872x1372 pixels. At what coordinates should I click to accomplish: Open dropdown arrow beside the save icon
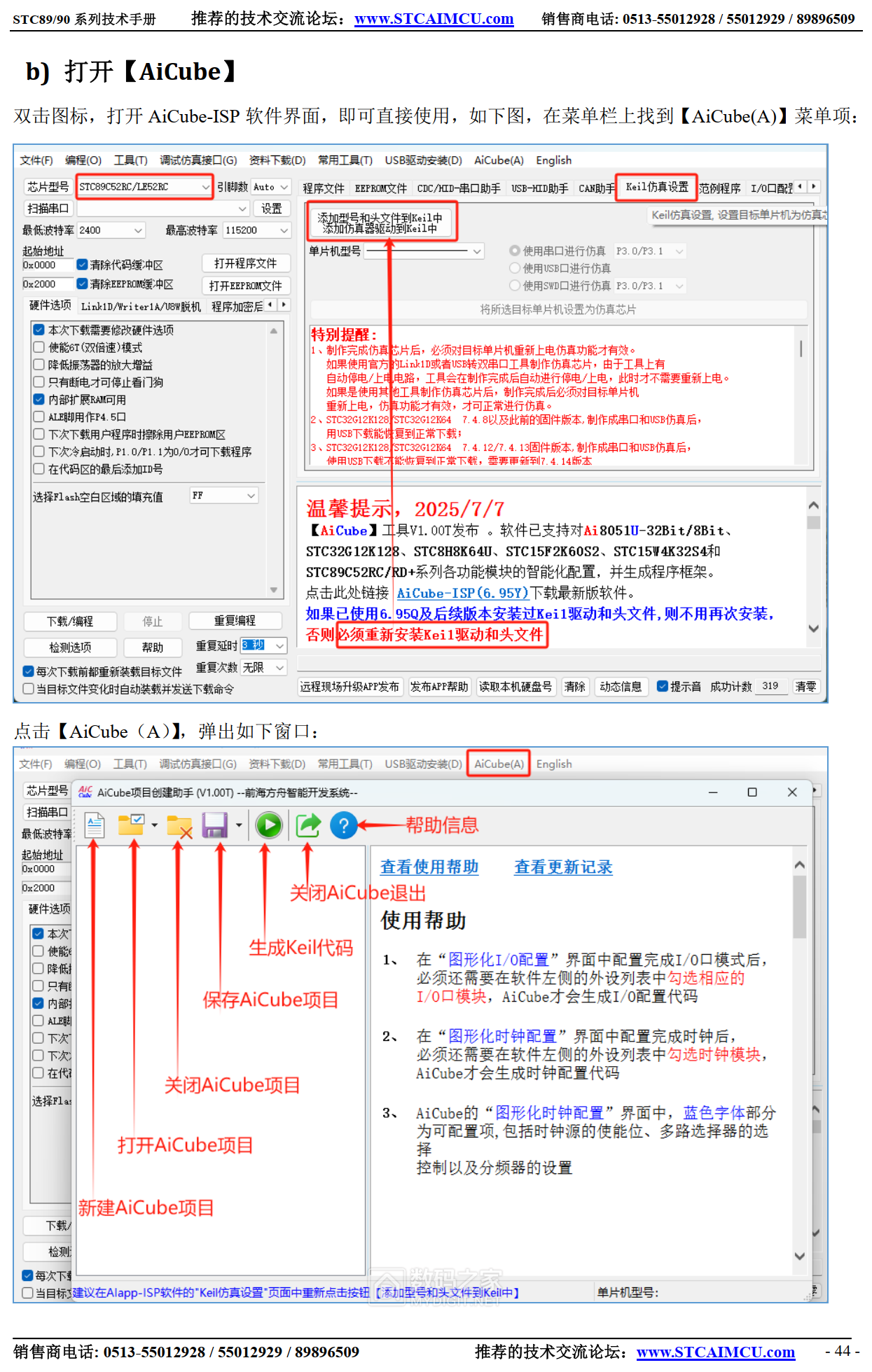[x=239, y=825]
